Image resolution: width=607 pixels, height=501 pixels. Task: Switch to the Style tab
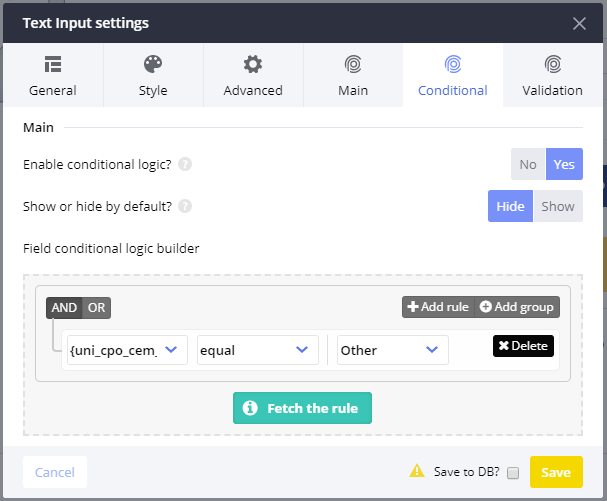click(x=153, y=75)
